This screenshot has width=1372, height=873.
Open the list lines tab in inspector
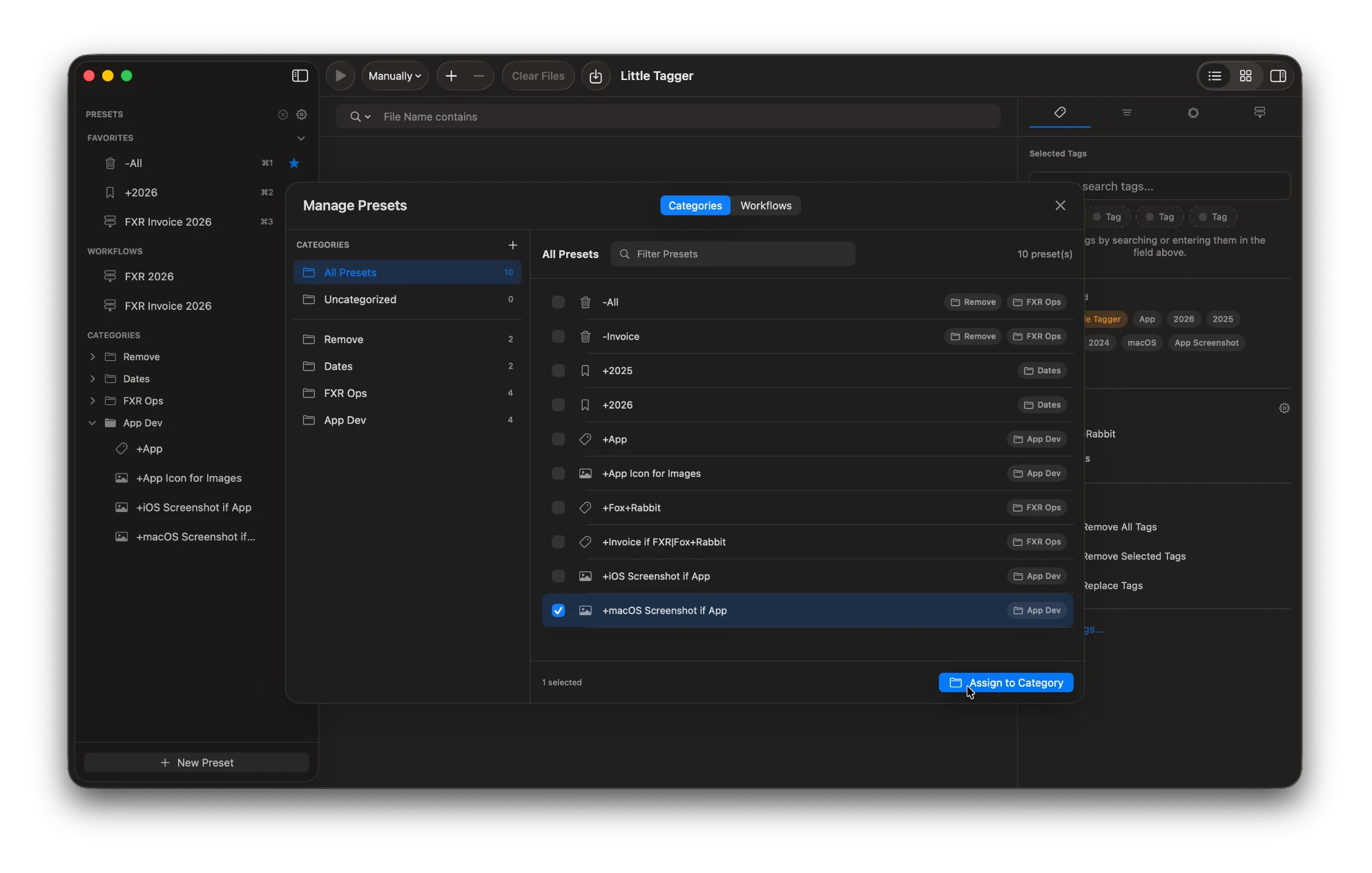coord(1127,112)
